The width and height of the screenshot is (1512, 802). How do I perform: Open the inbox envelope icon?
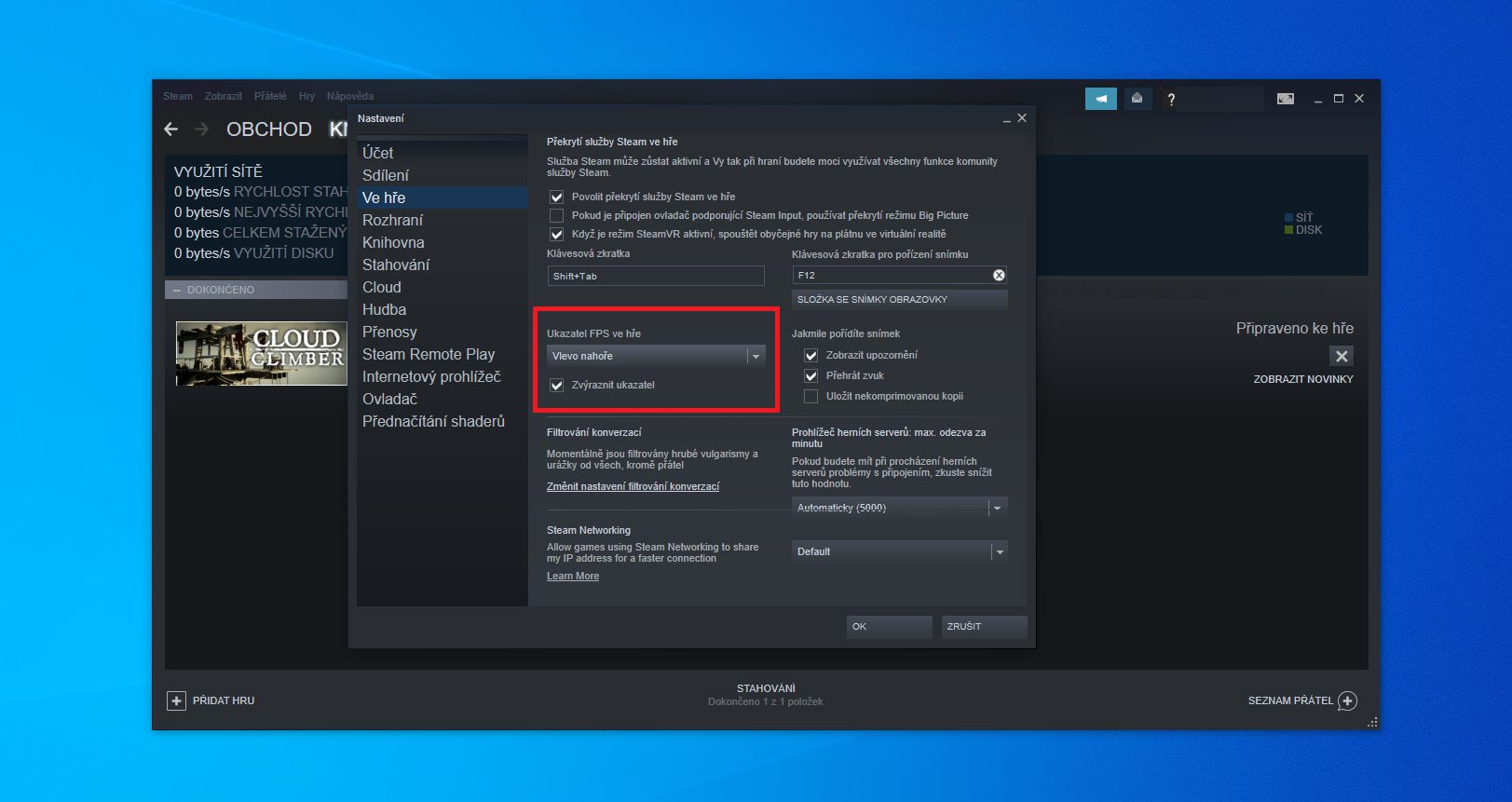point(1137,99)
